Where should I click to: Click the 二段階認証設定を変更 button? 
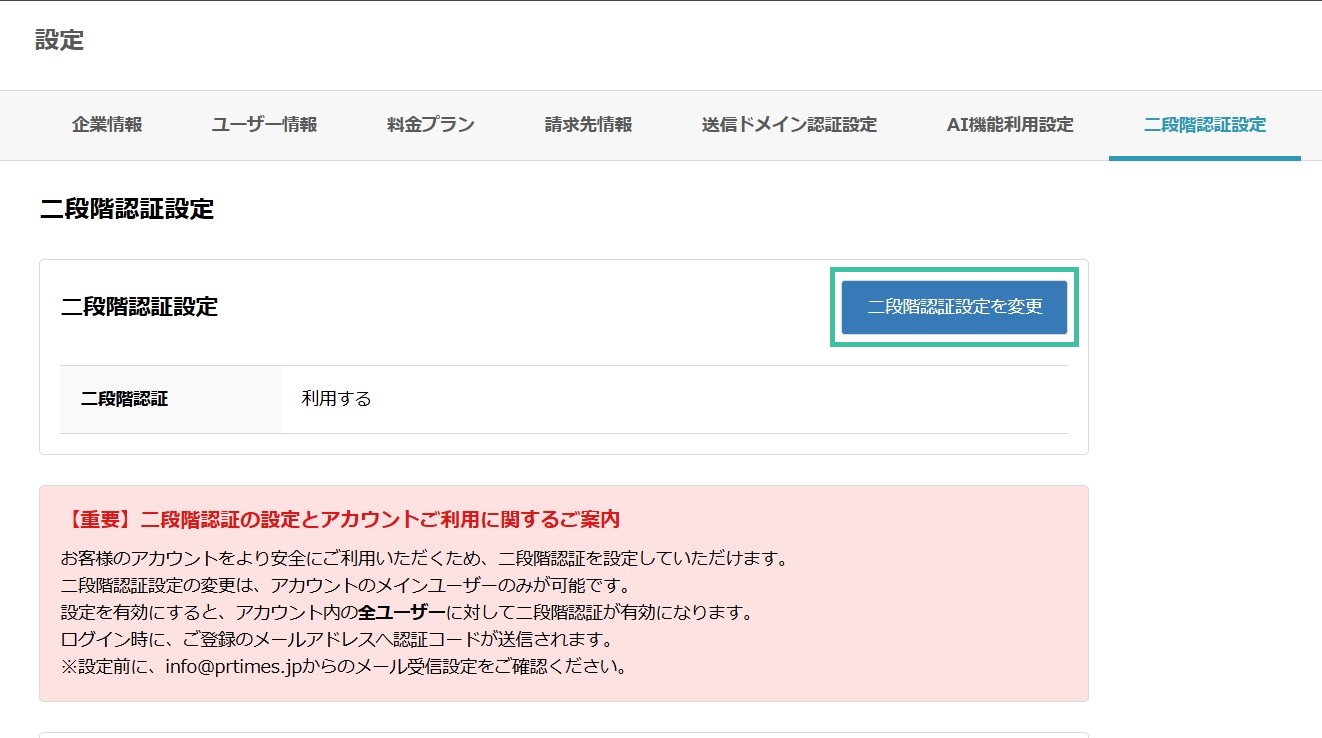tap(953, 308)
